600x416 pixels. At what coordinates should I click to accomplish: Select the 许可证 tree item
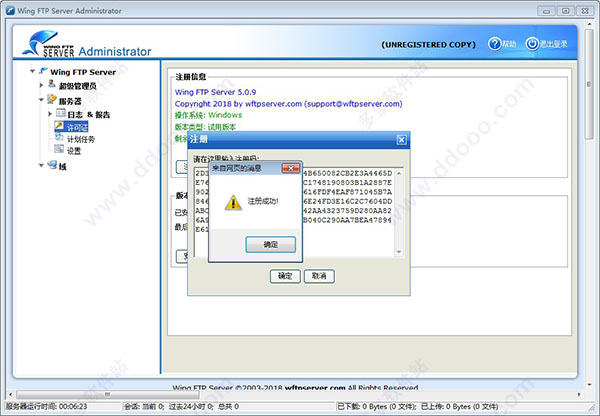click(x=77, y=127)
